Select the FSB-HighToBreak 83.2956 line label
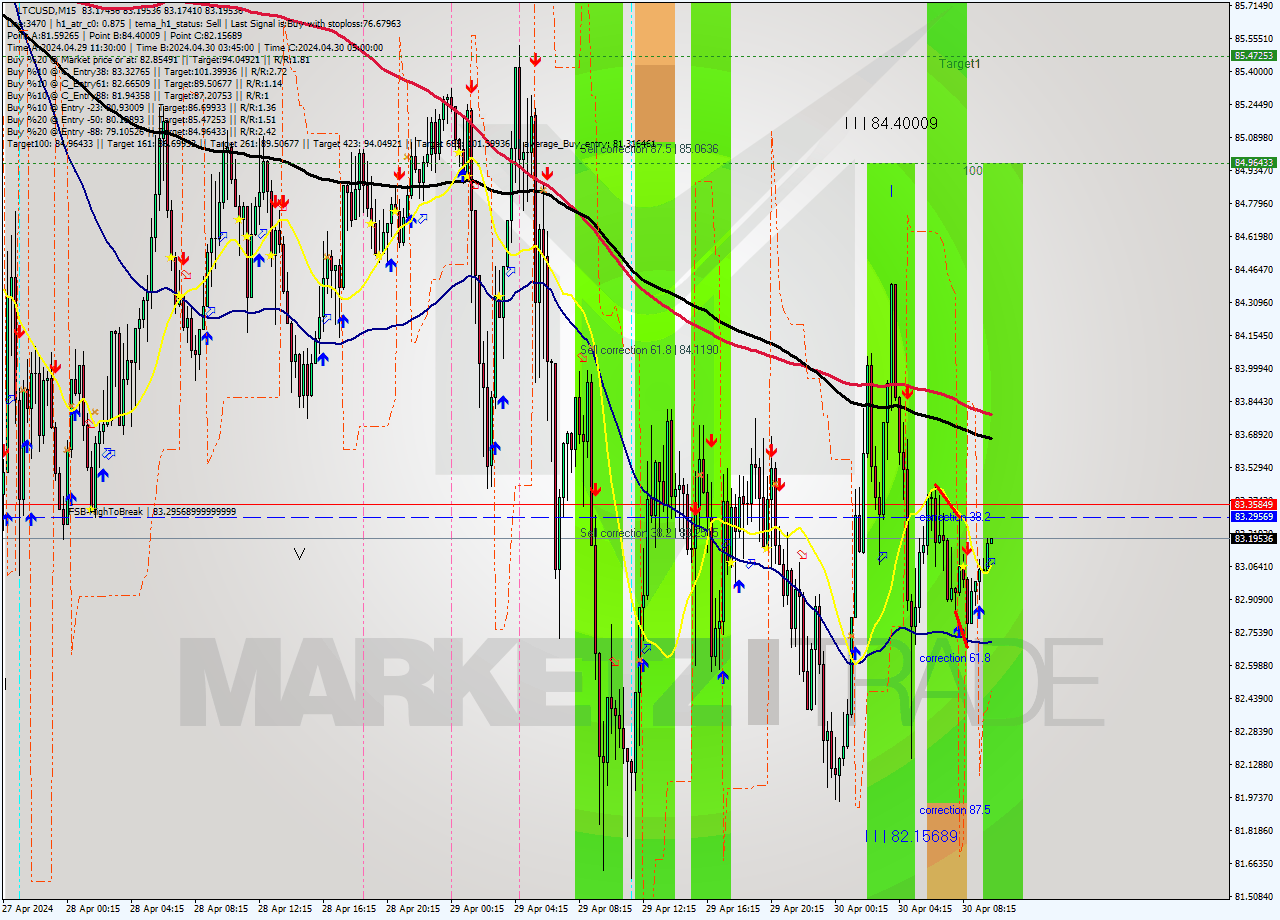Viewport: 1280px width, 920px height. [x=152, y=512]
